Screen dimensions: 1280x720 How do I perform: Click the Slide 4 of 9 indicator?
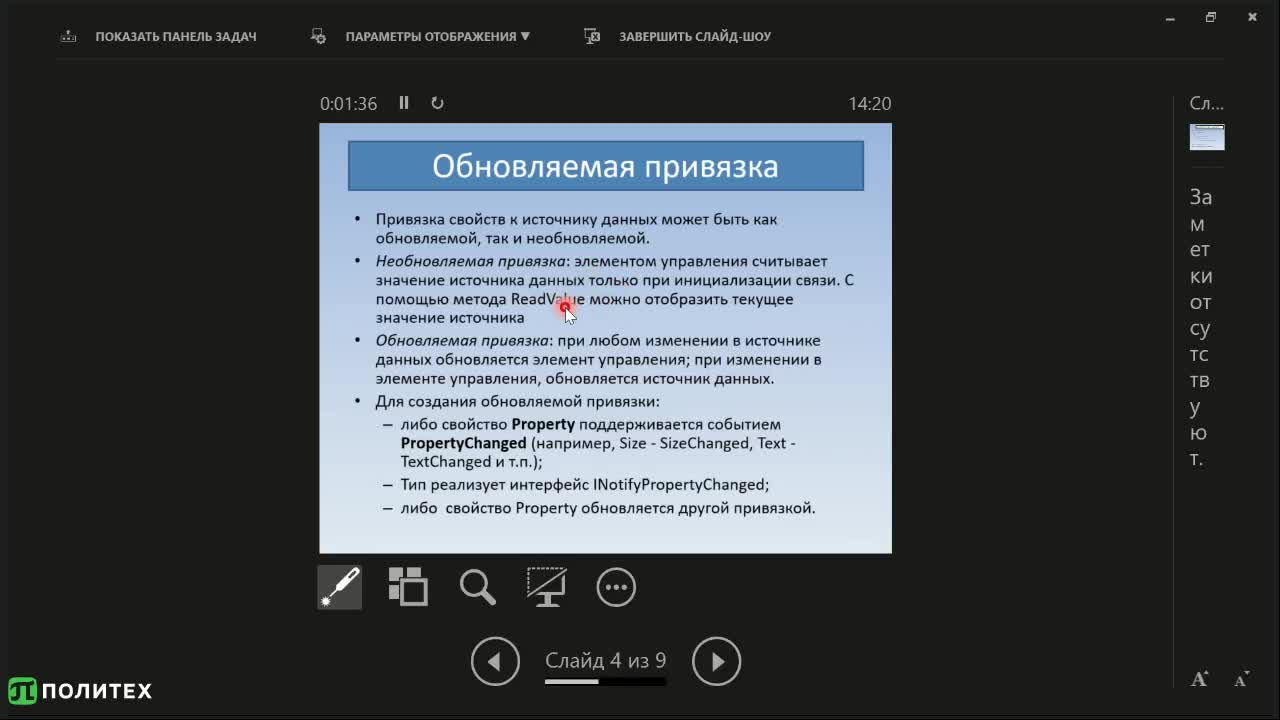(605, 660)
